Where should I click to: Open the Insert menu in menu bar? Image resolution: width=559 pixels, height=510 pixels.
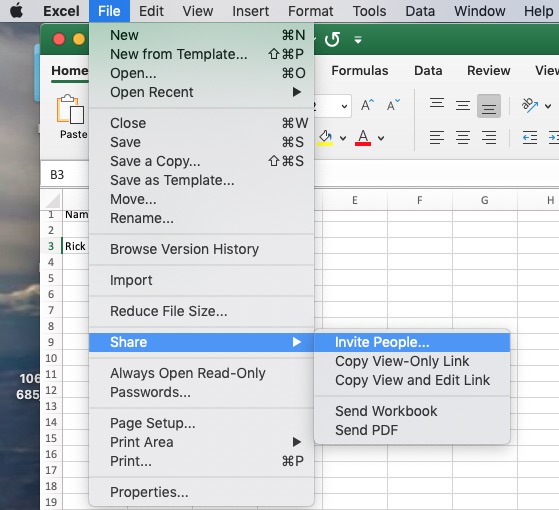click(251, 11)
